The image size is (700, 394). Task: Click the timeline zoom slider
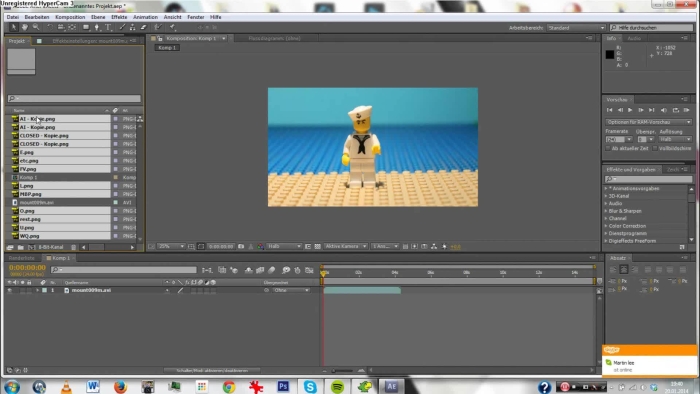click(342, 370)
